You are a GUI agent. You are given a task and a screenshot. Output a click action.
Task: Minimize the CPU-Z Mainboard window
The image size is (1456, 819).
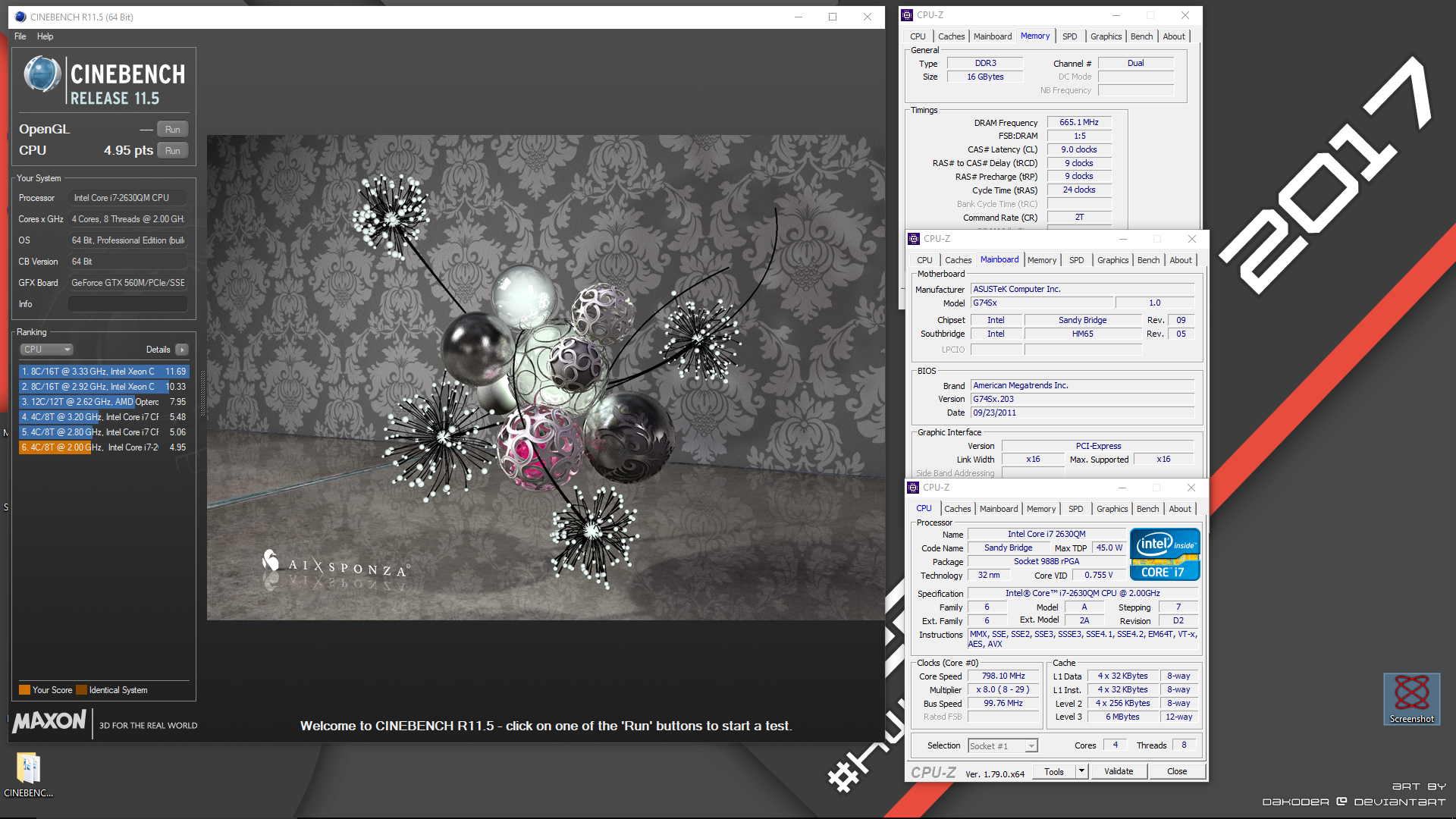(1122, 239)
